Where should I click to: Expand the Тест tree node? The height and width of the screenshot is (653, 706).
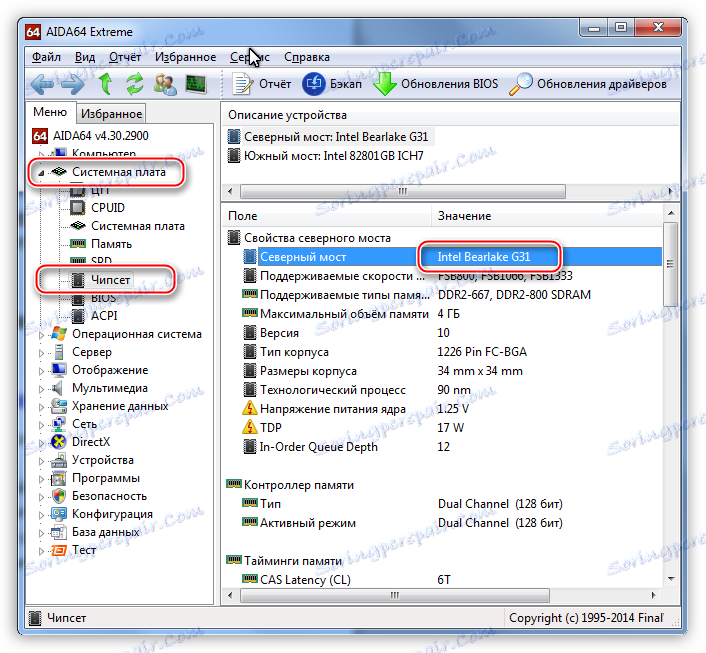coord(41,551)
